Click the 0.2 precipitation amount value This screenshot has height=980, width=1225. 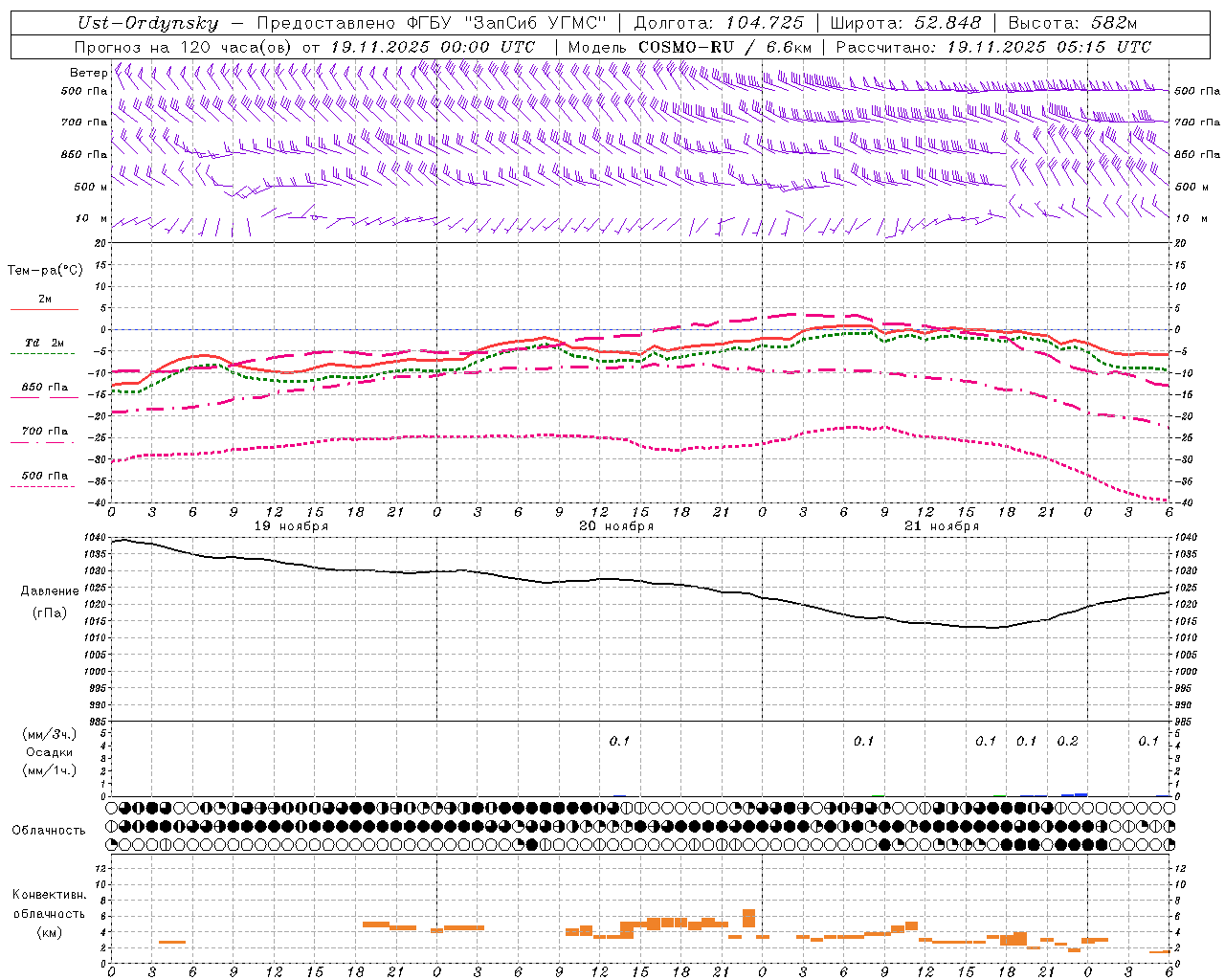[1067, 742]
